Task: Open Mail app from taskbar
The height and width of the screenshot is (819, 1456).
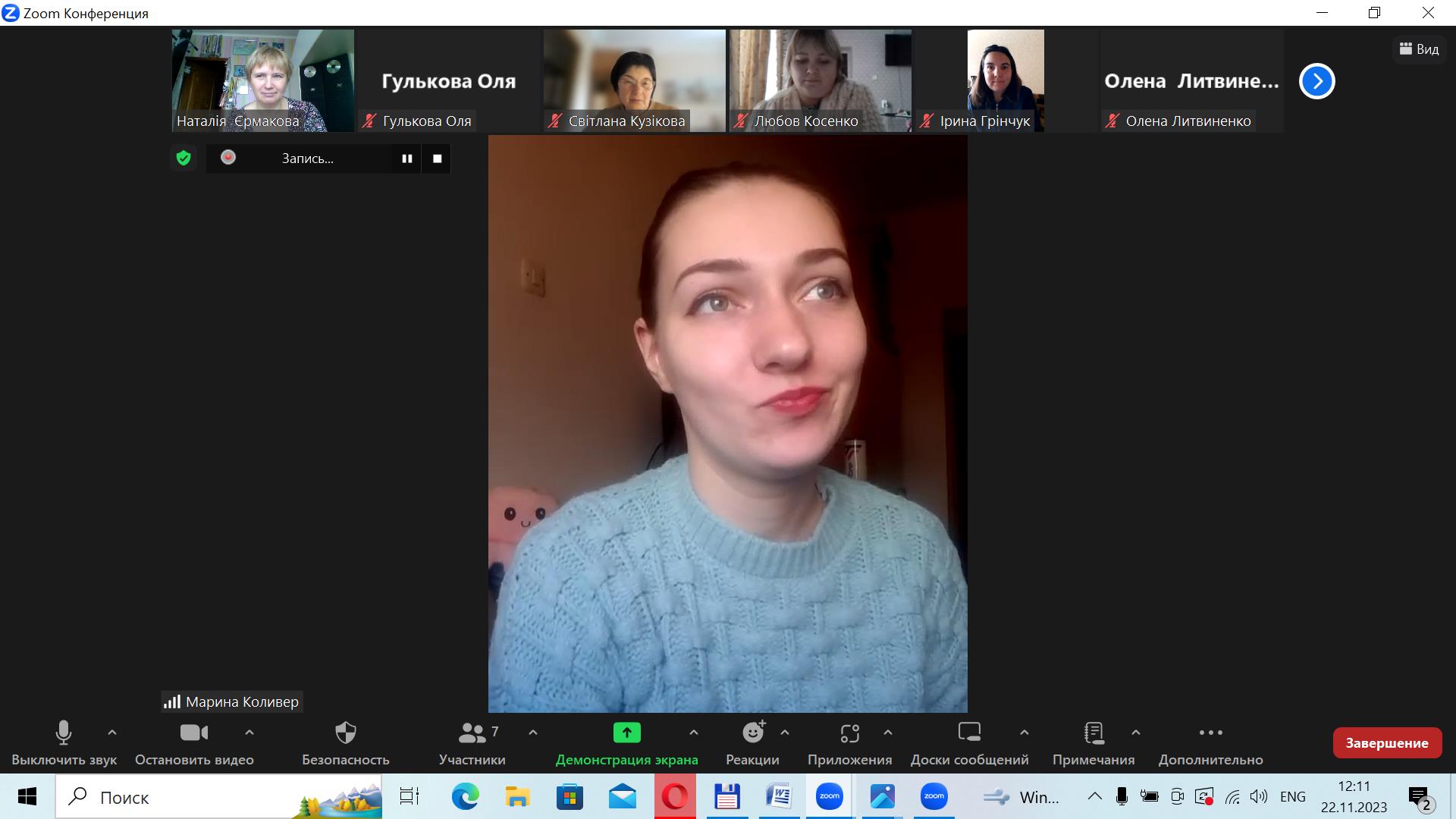Action: 622,796
